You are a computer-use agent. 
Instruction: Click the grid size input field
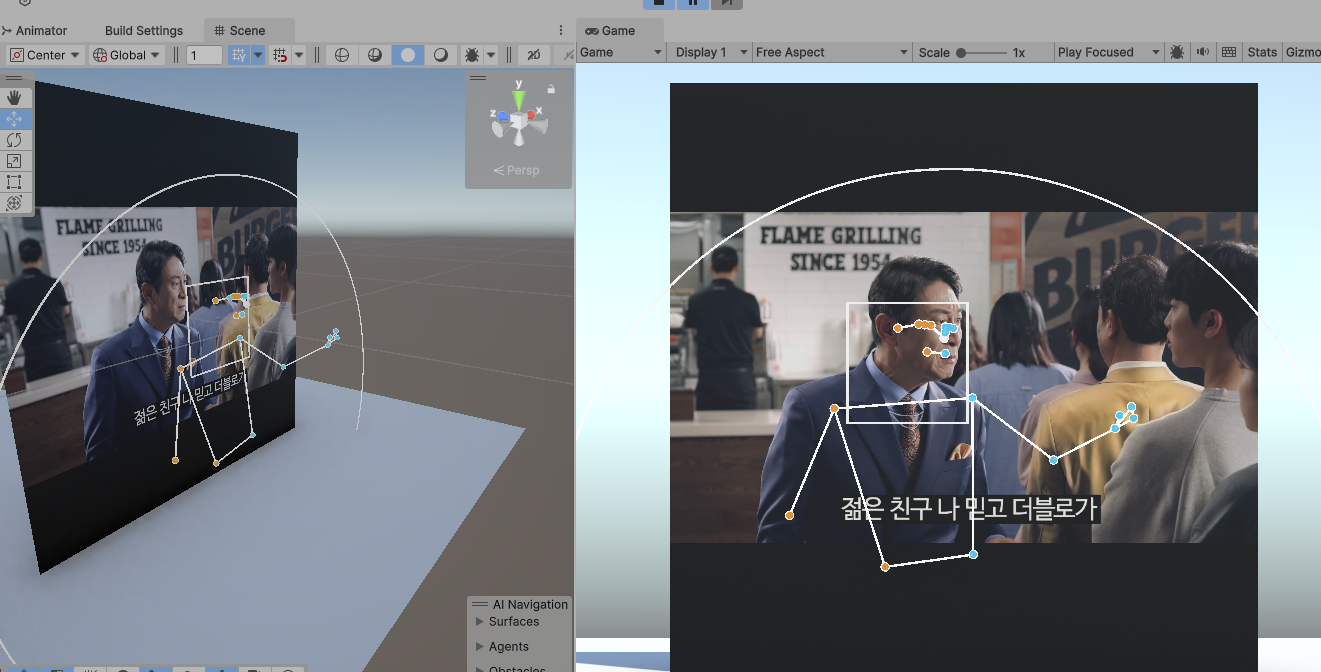point(204,55)
